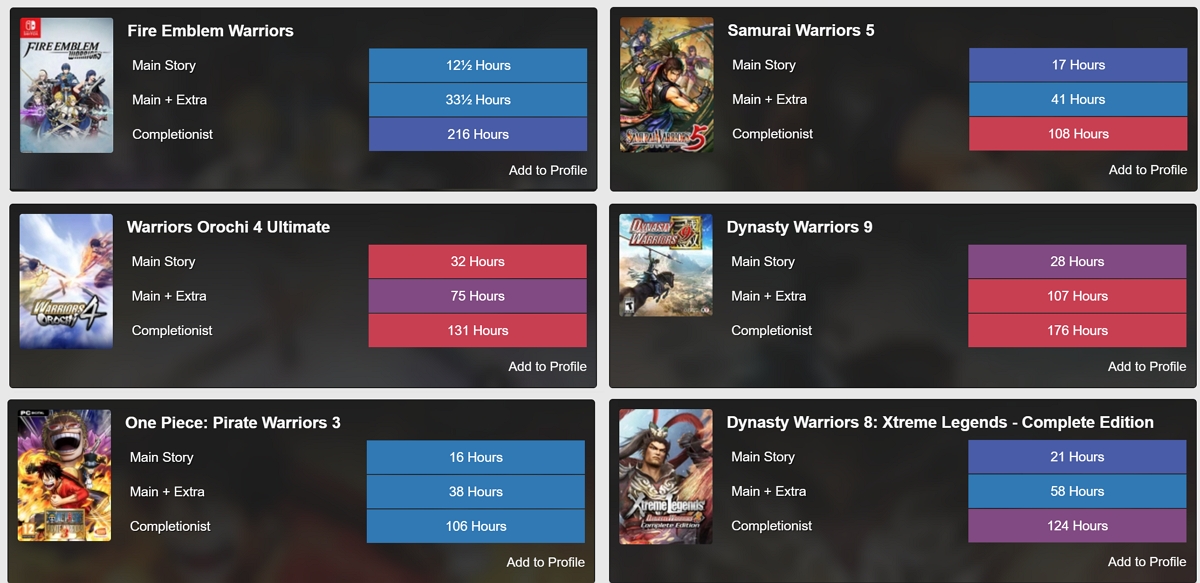Add Dynasty Warriors 9 to profile
The image size is (1200, 583).
(1147, 366)
